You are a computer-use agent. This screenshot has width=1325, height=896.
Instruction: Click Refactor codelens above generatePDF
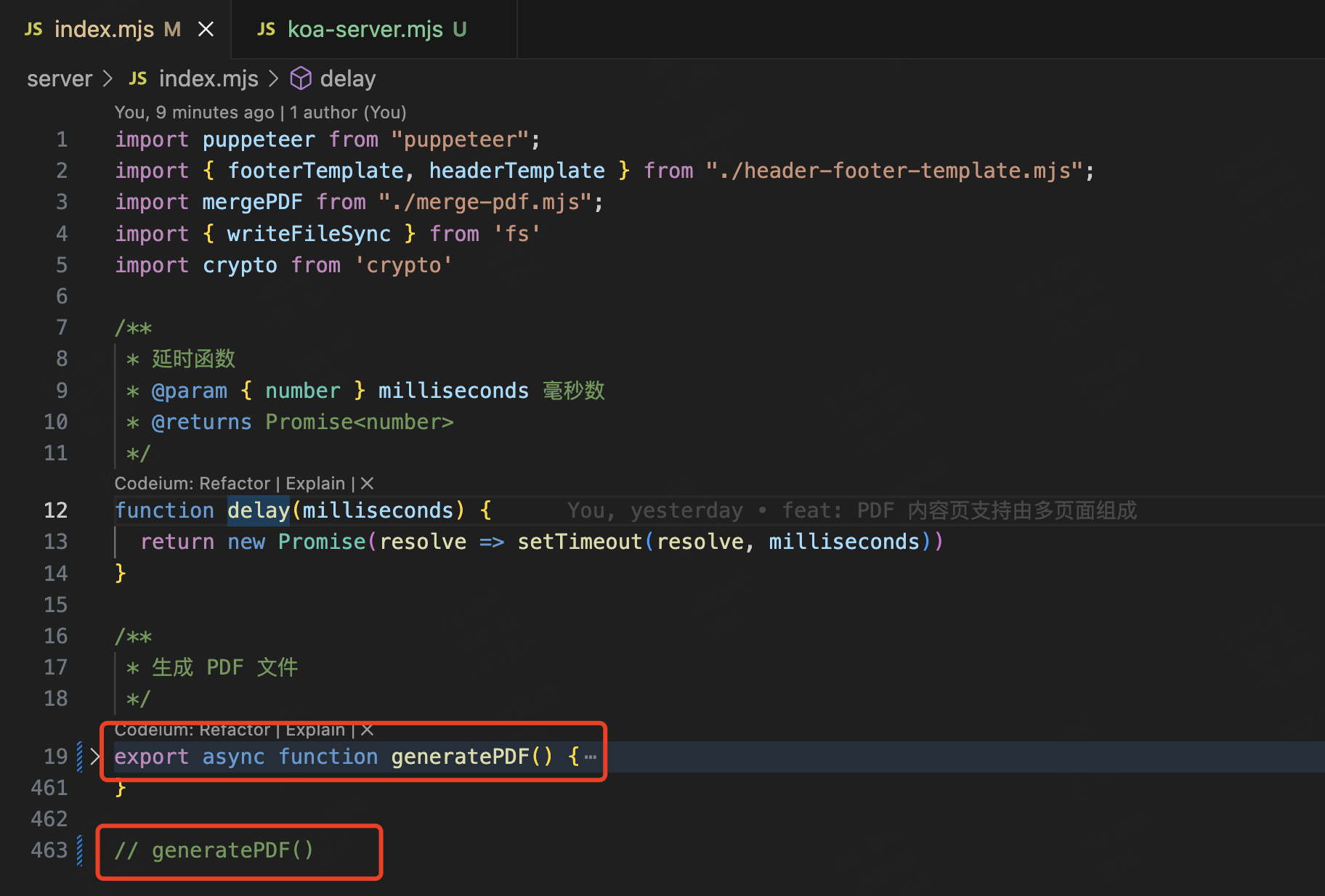point(235,730)
